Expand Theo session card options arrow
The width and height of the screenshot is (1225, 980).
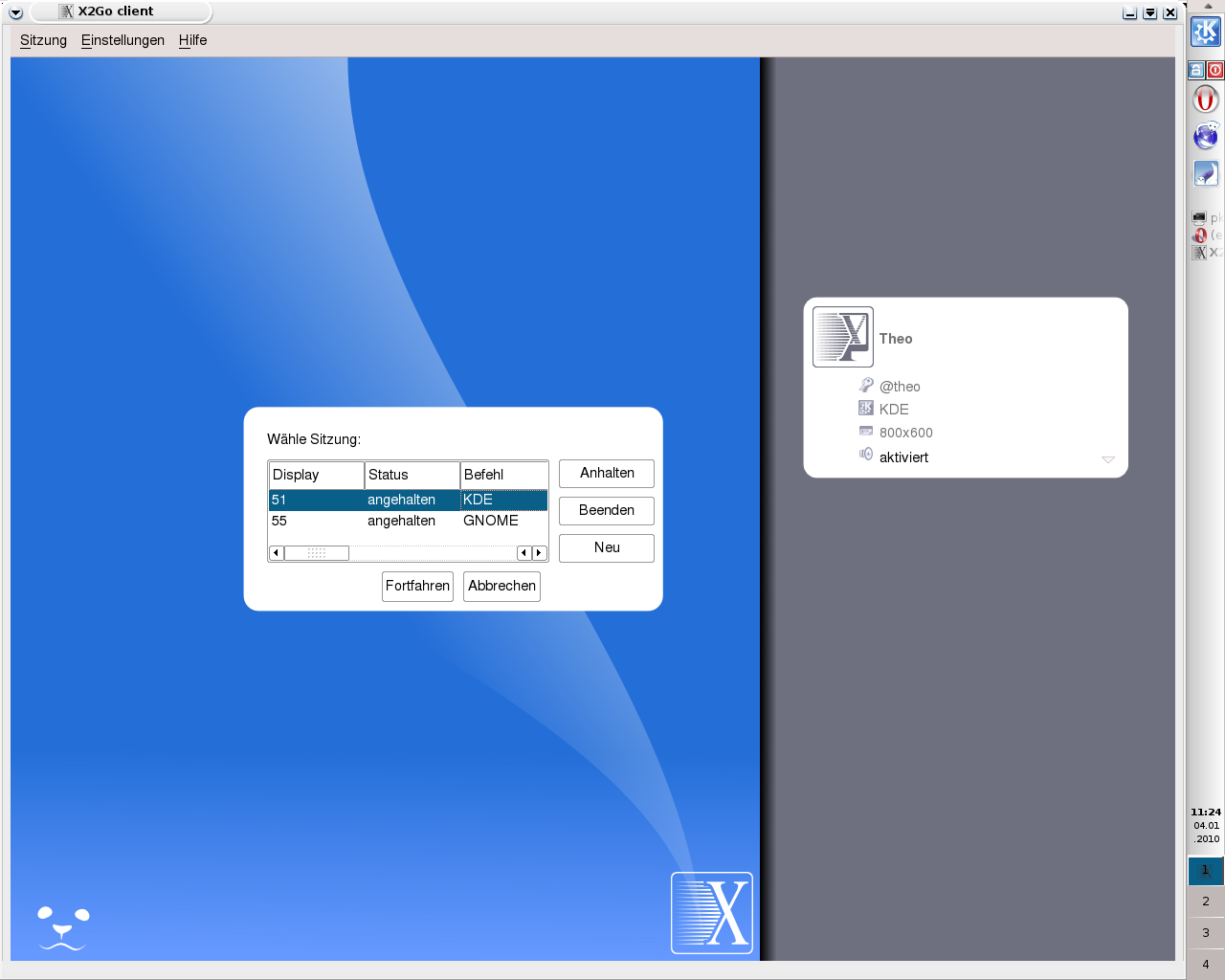click(x=1108, y=459)
